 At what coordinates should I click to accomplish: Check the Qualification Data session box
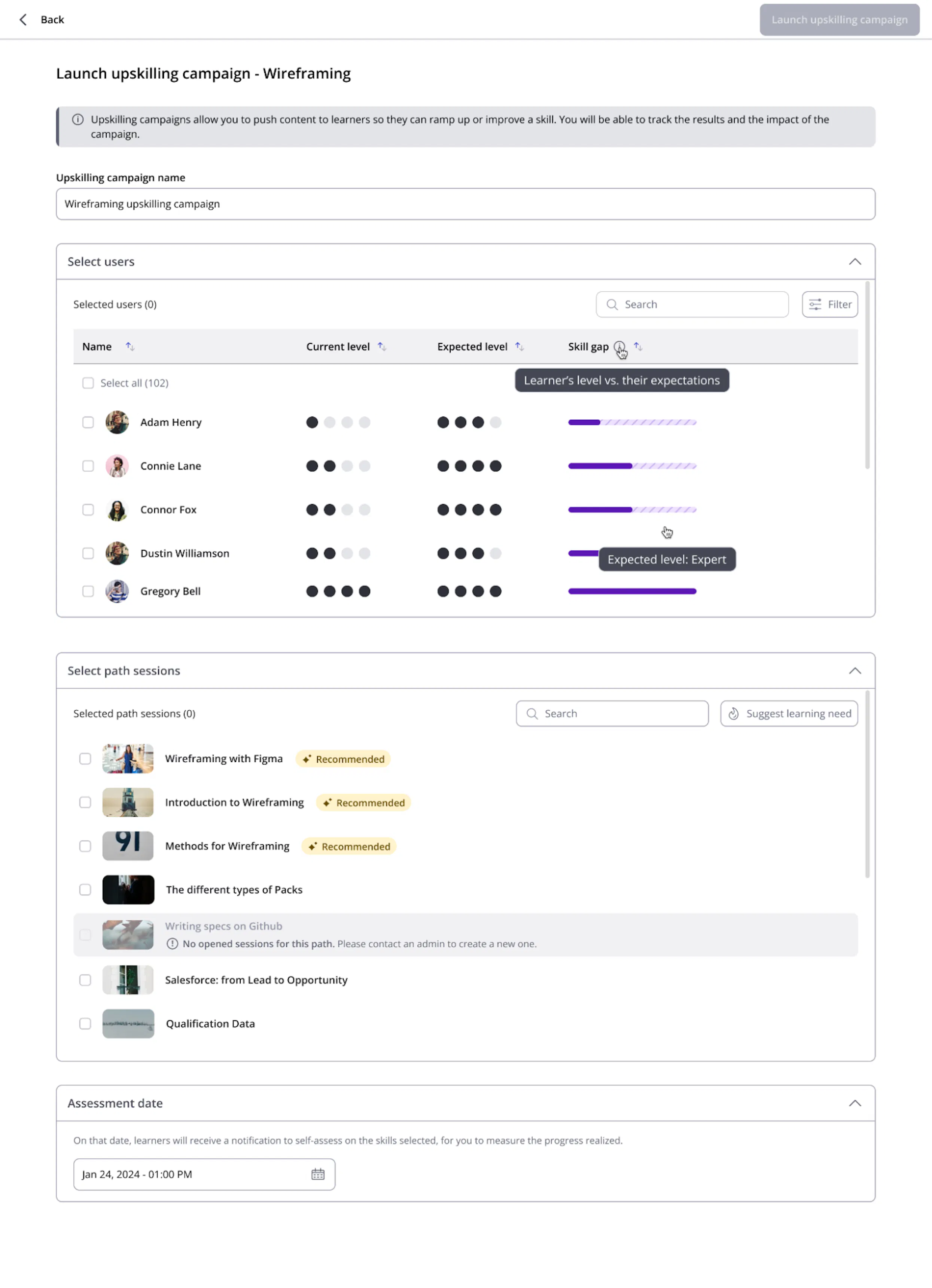[x=85, y=1023]
